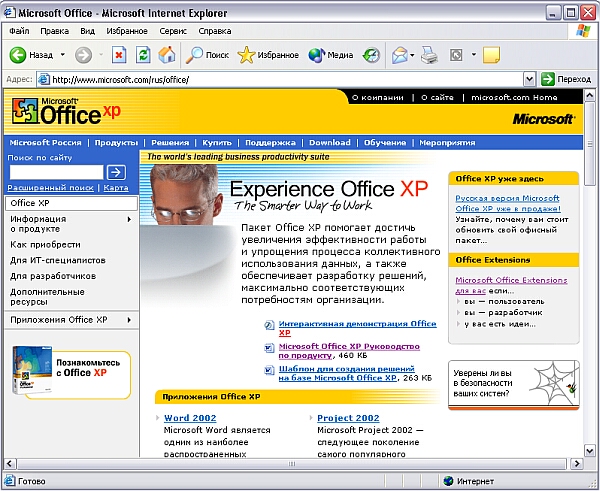Go to the Home page icon

click(167, 55)
